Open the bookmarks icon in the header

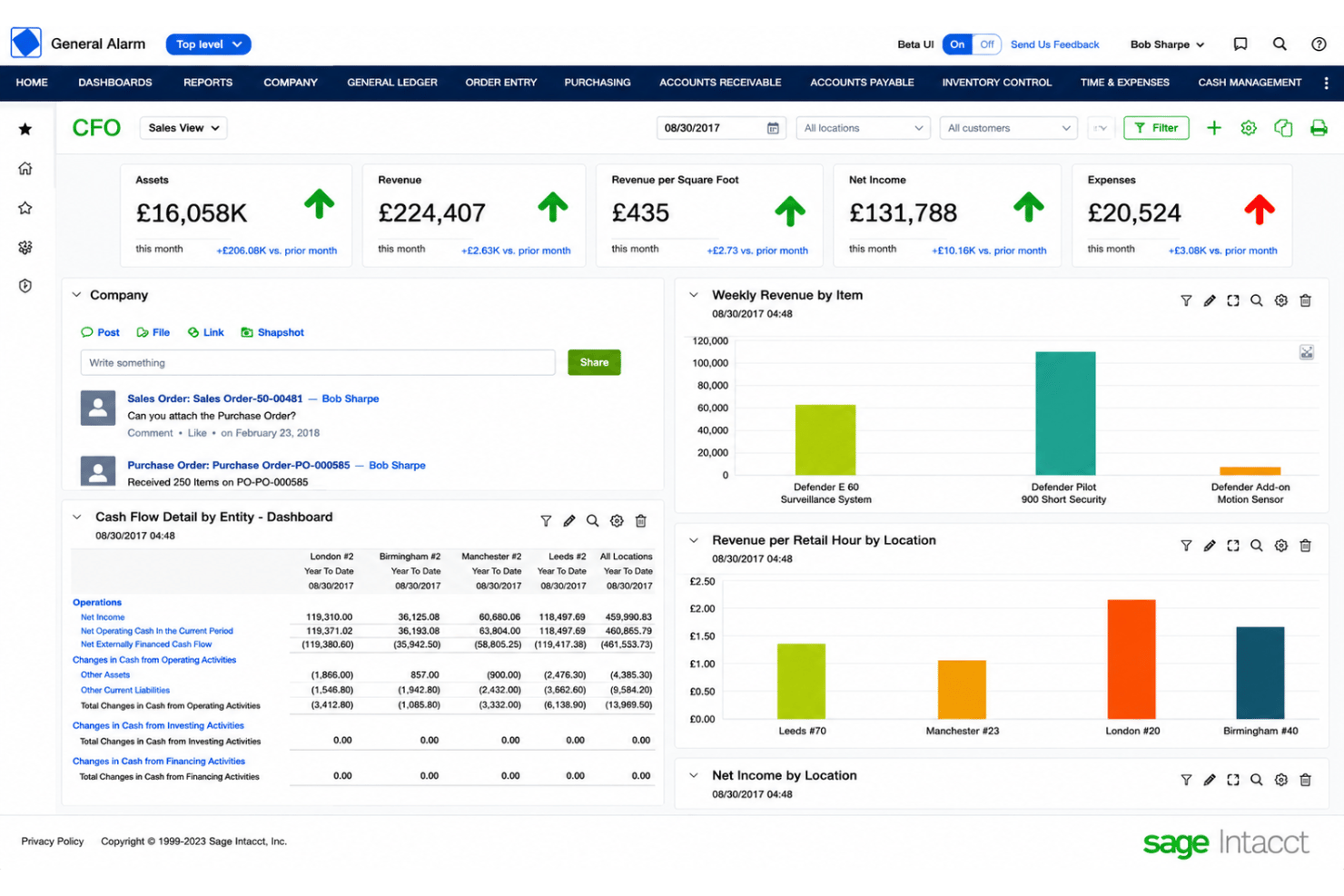(1240, 44)
